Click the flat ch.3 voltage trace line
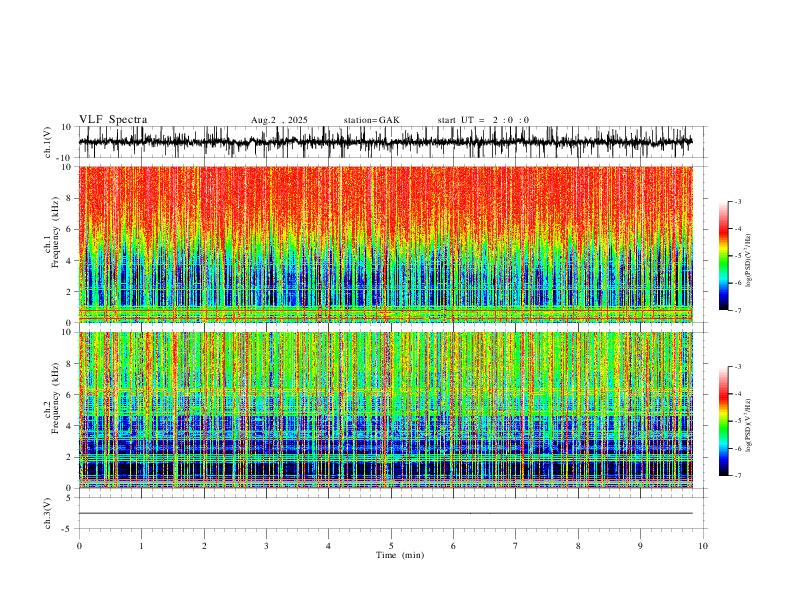 [385, 513]
